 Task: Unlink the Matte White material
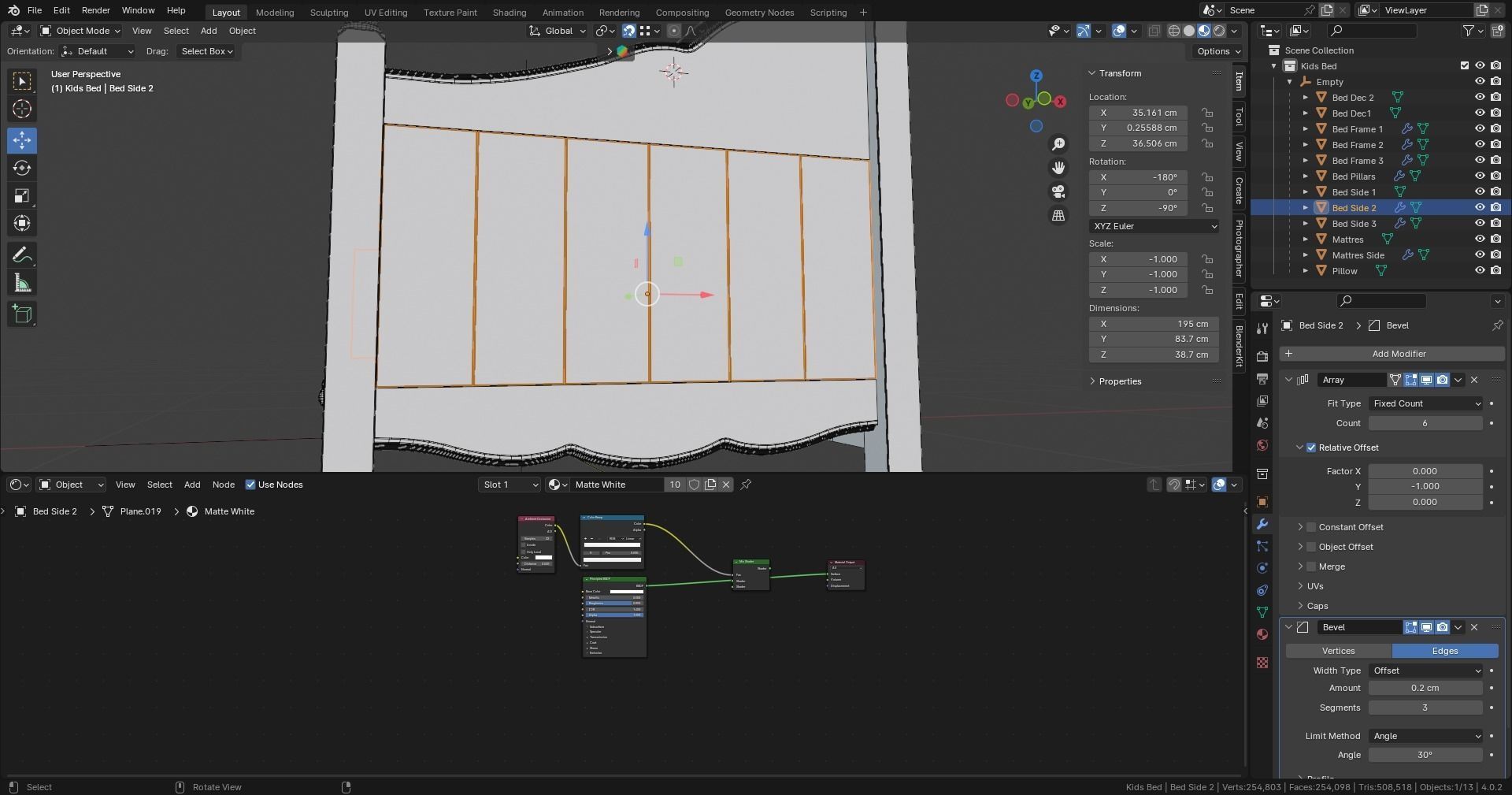(x=726, y=485)
